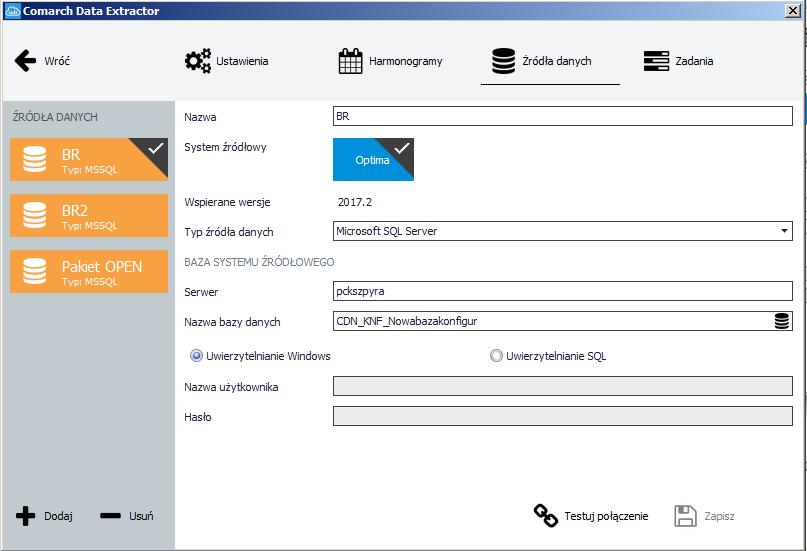Click Typ: MSSQL under BR2
This screenshot has height=551, width=807.
(90, 226)
